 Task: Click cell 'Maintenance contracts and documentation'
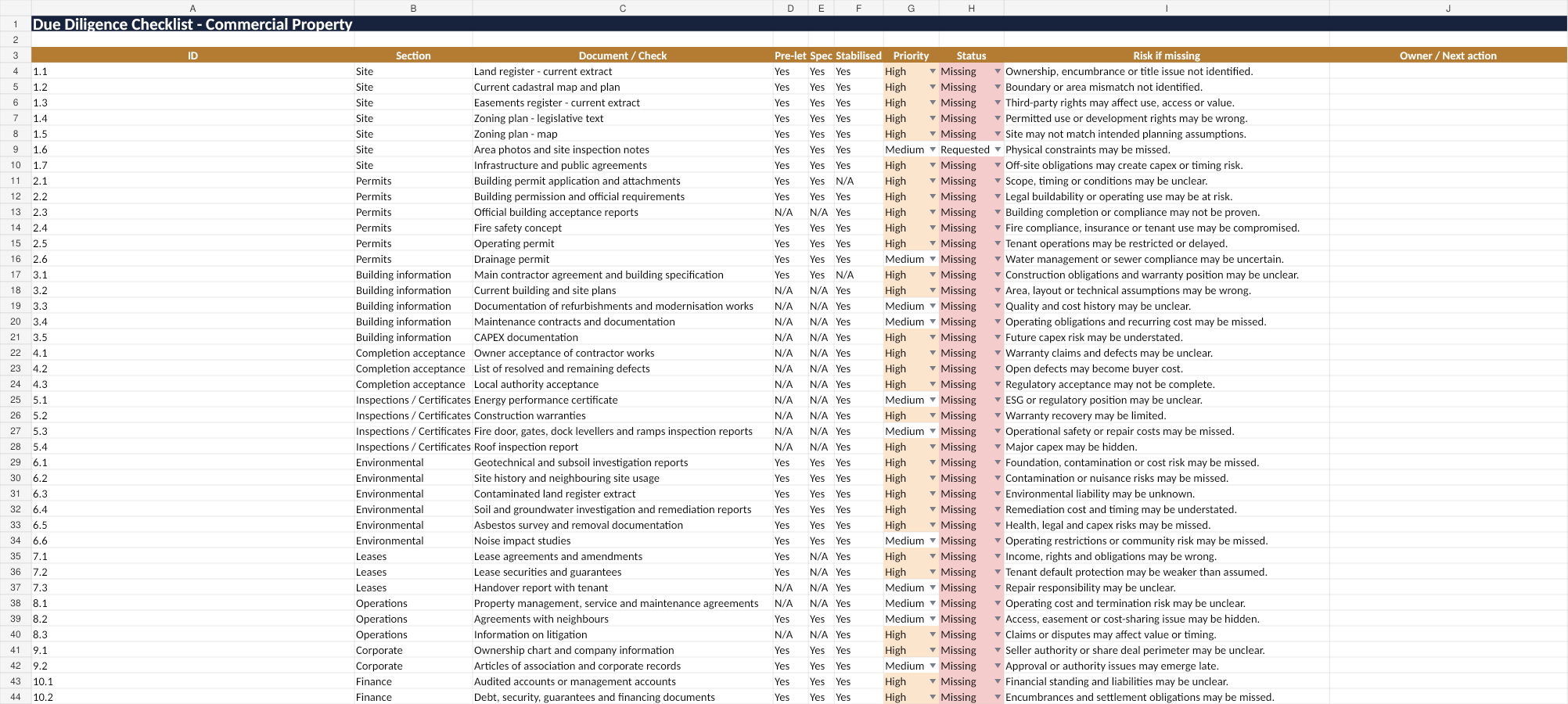click(623, 321)
